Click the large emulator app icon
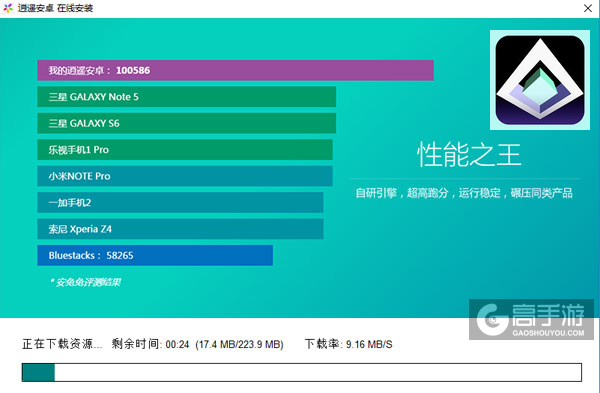The image size is (600, 393). point(540,80)
